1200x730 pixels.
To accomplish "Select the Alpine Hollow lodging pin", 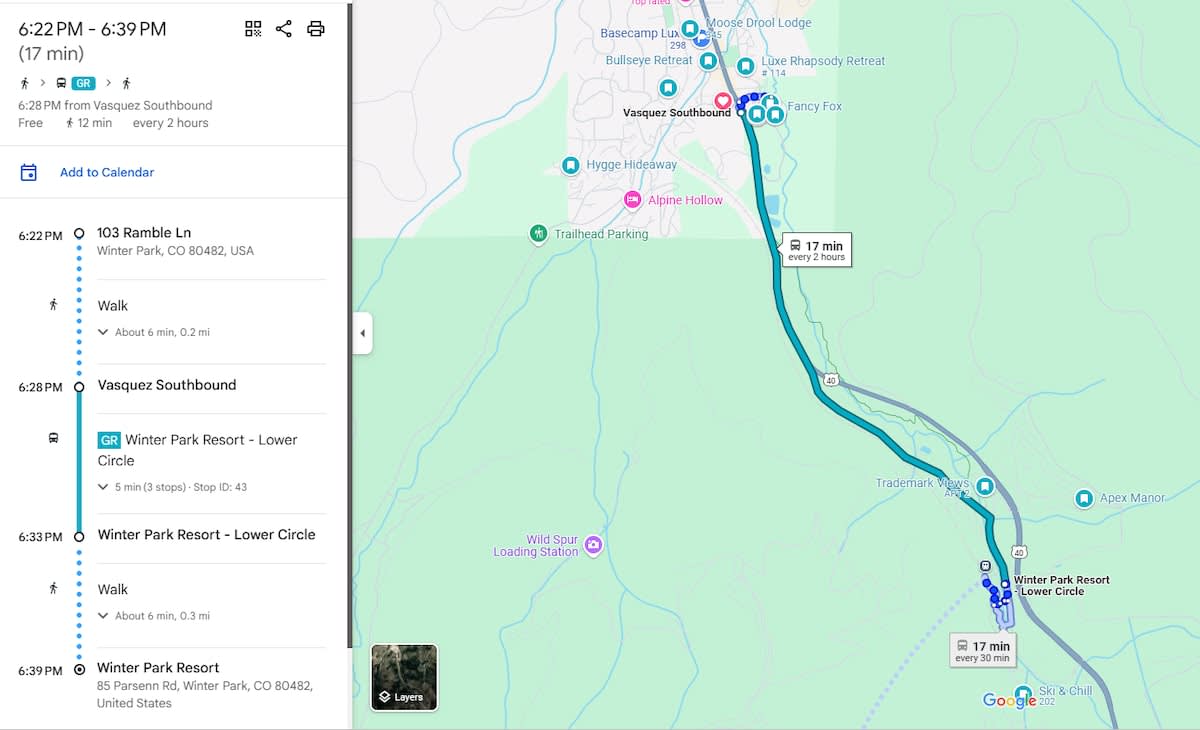I will (632, 200).
